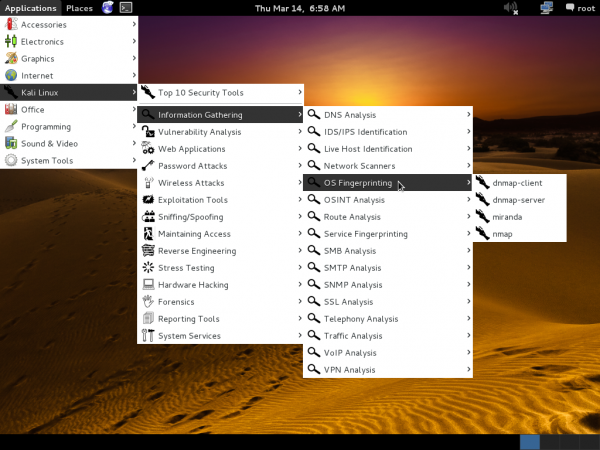The width and height of the screenshot is (600, 450).
Task: Expand IDS/IPS Identification submenu arrow
Action: 468,131
